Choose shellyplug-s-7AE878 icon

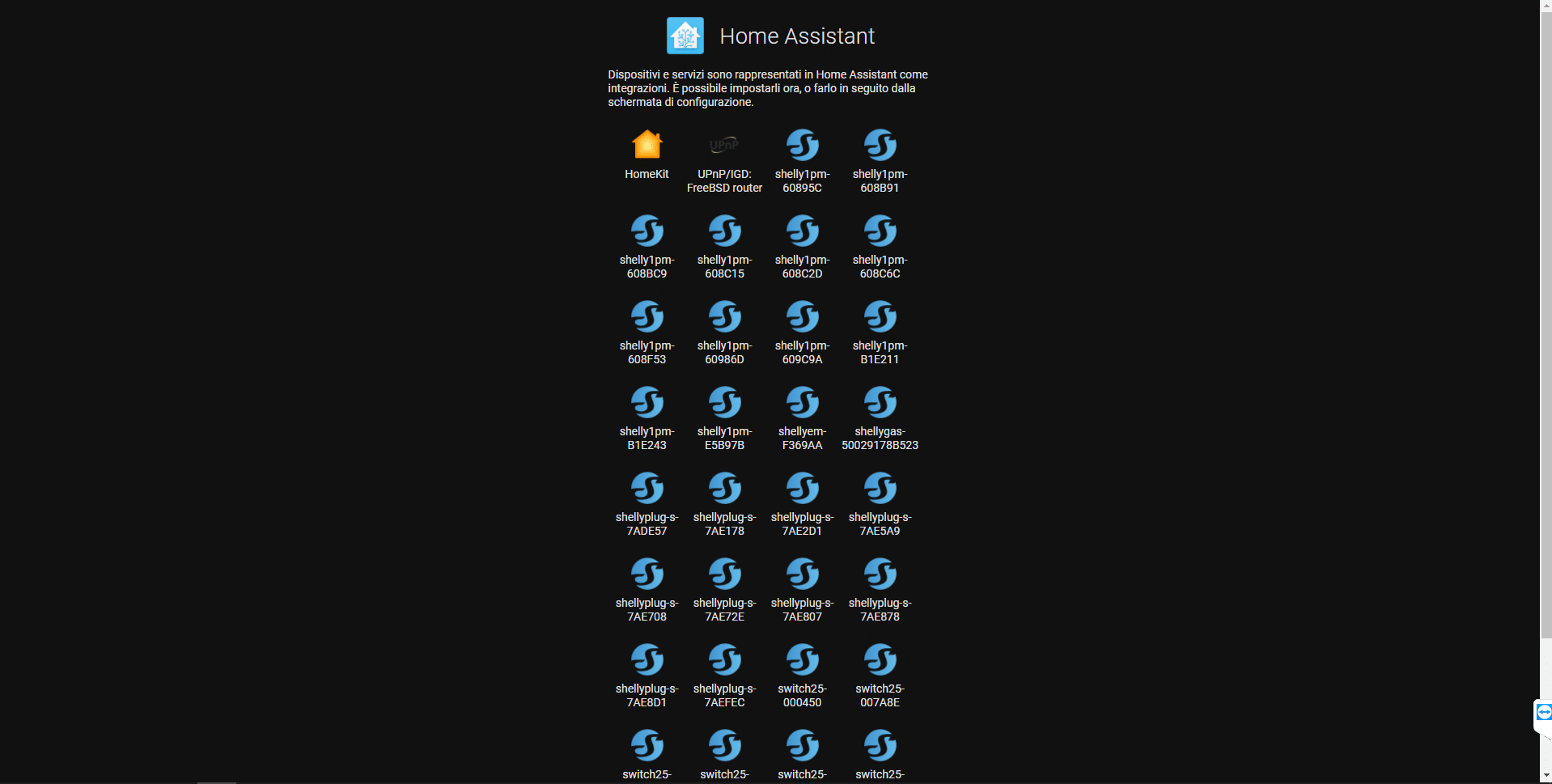click(880, 574)
